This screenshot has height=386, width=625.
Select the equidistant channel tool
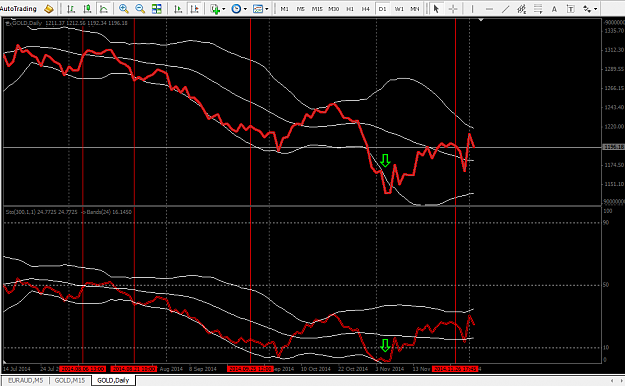(521, 8)
